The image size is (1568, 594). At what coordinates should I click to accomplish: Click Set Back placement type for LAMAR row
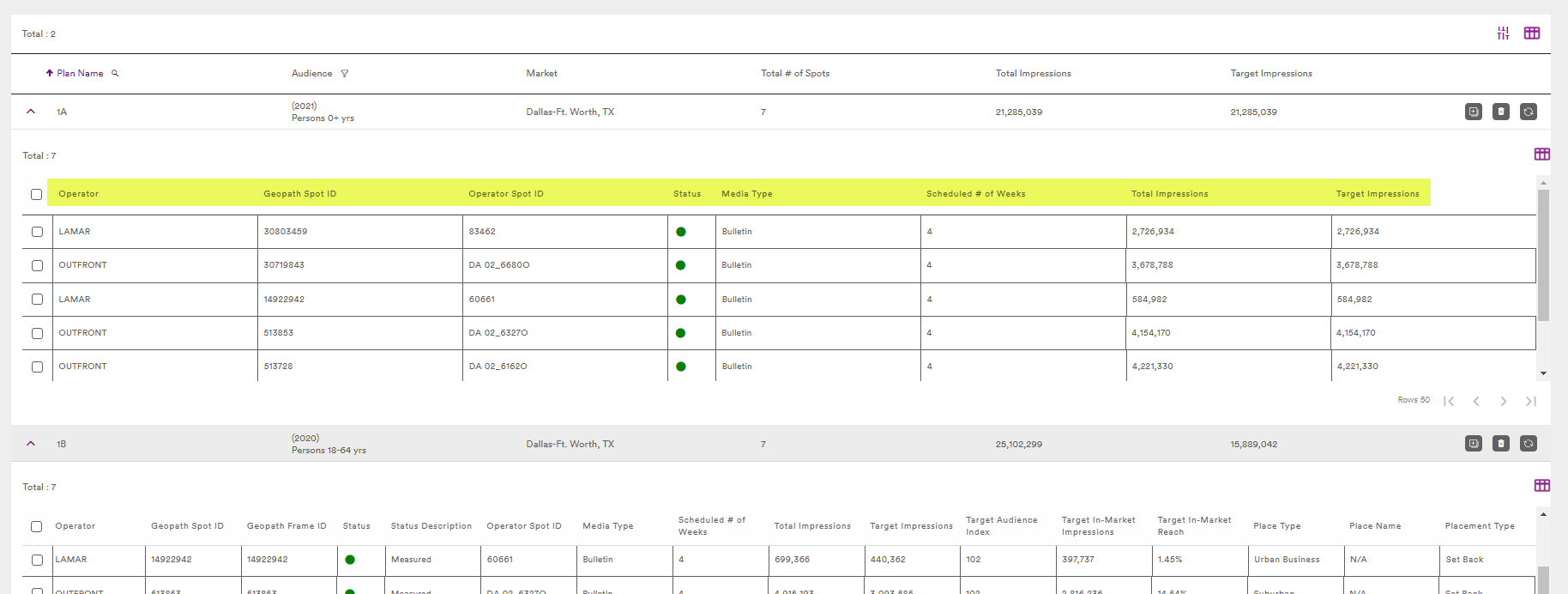[1464, 560]
